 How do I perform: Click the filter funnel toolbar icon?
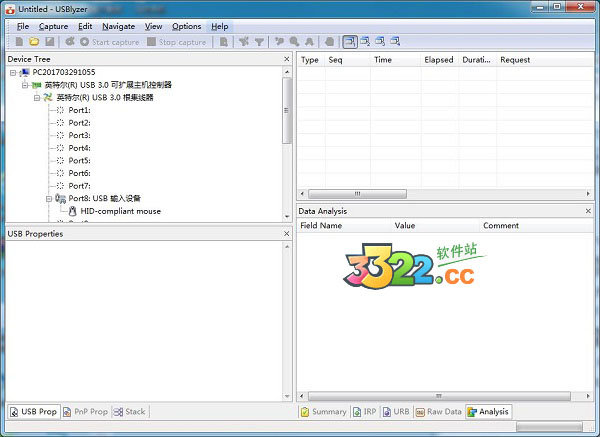[259, 42]
